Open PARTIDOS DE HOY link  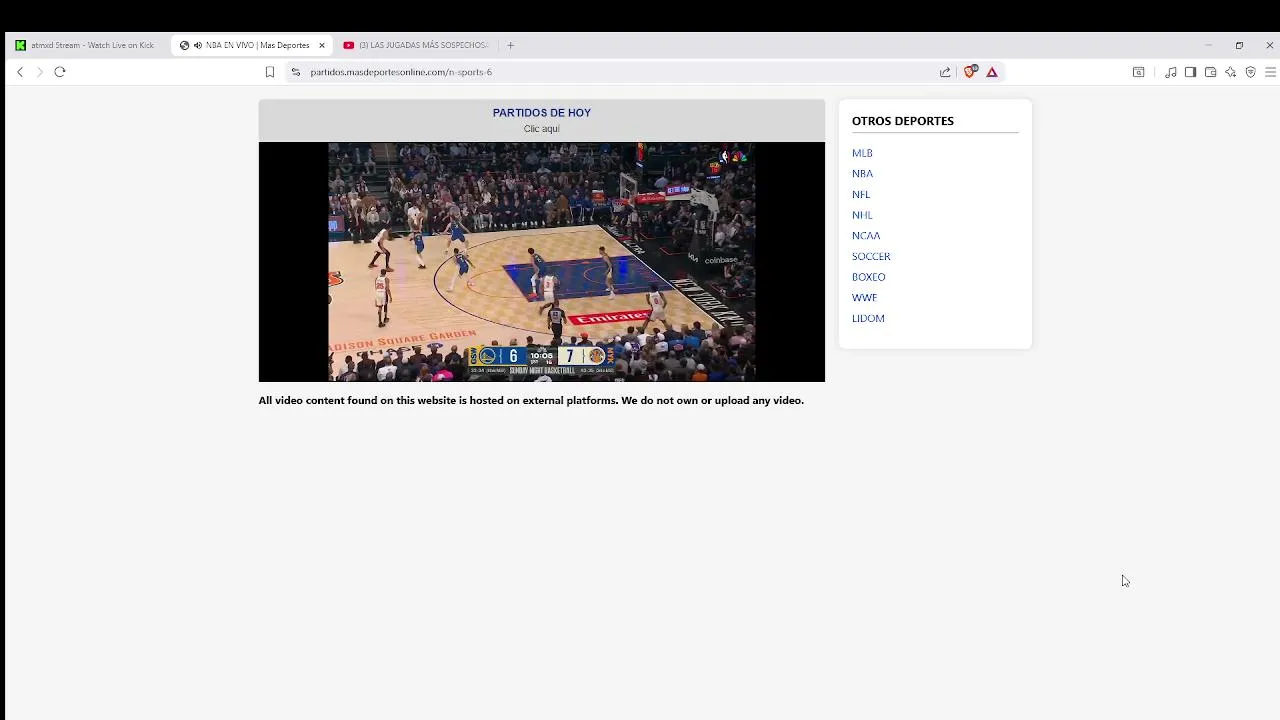coord(542,113)
